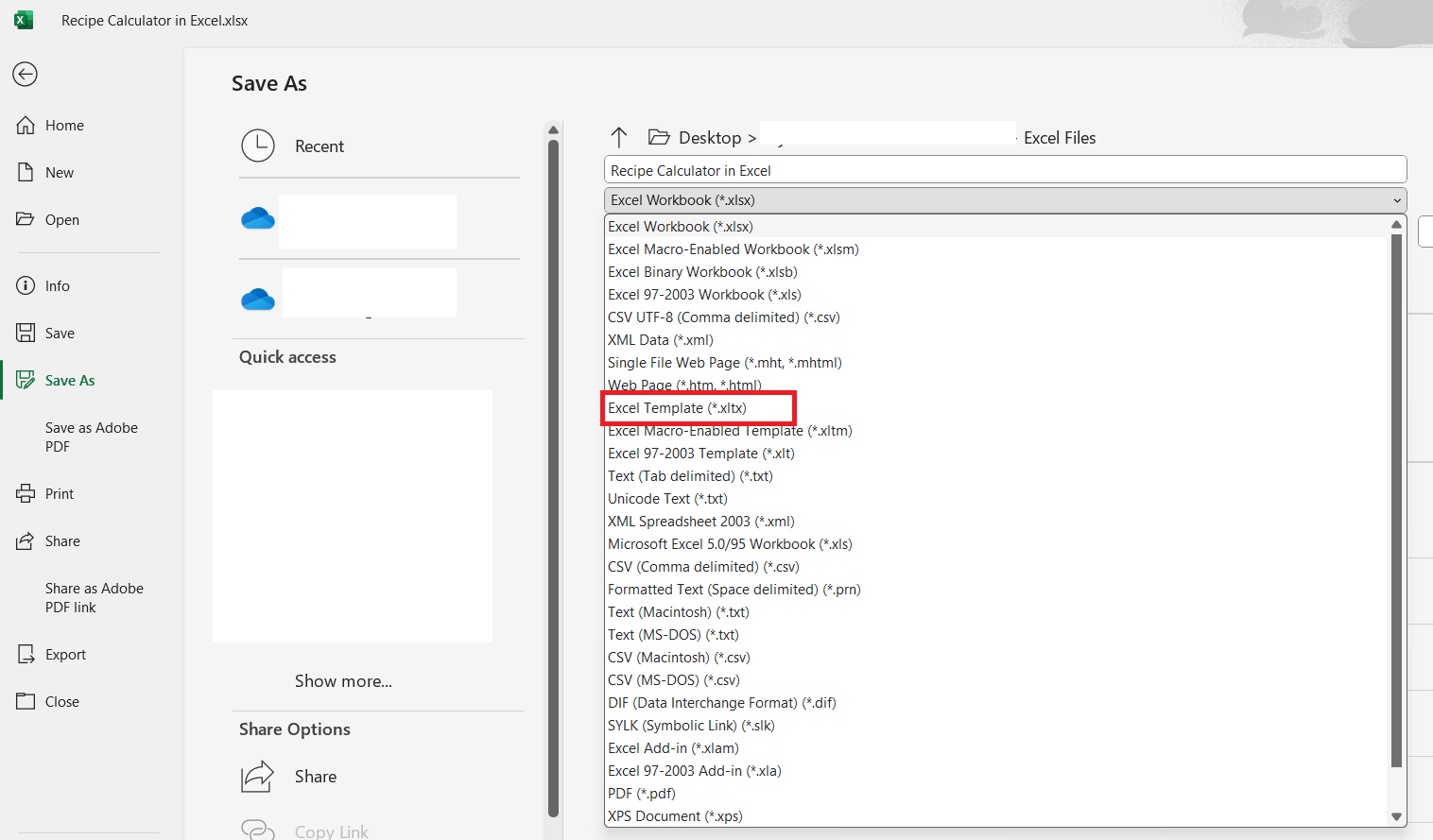Click the Info icon in the sidebar
1433x840 pixels.
(26, 285)
